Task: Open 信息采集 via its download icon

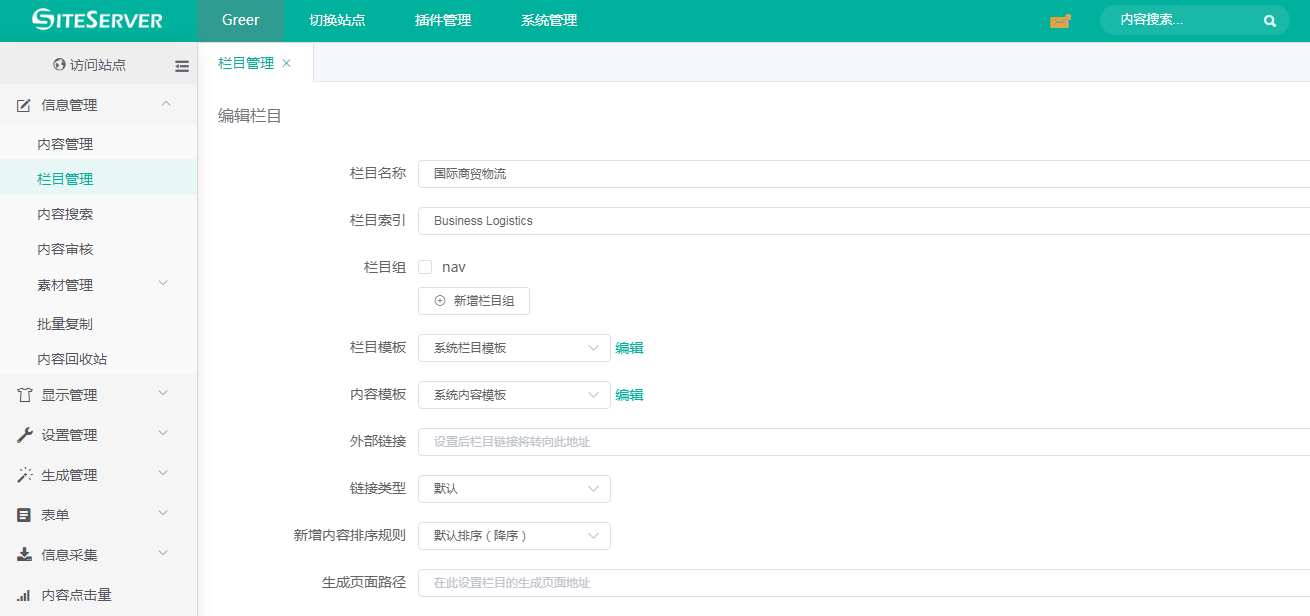Action: [x=25, y=555]
